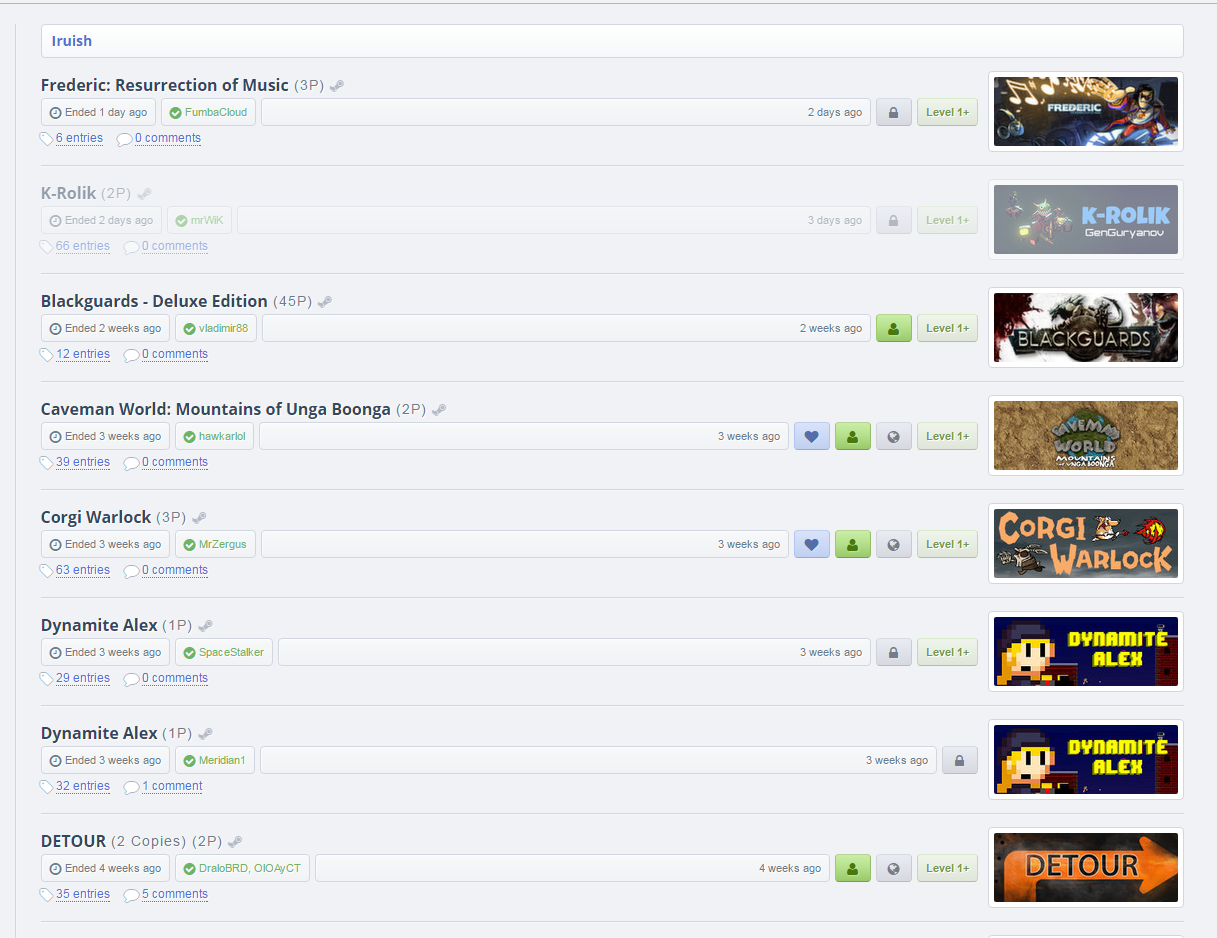View winner mrWiK's profile
The height and width of the screenshot is (938, 1217).
point(207,220)
